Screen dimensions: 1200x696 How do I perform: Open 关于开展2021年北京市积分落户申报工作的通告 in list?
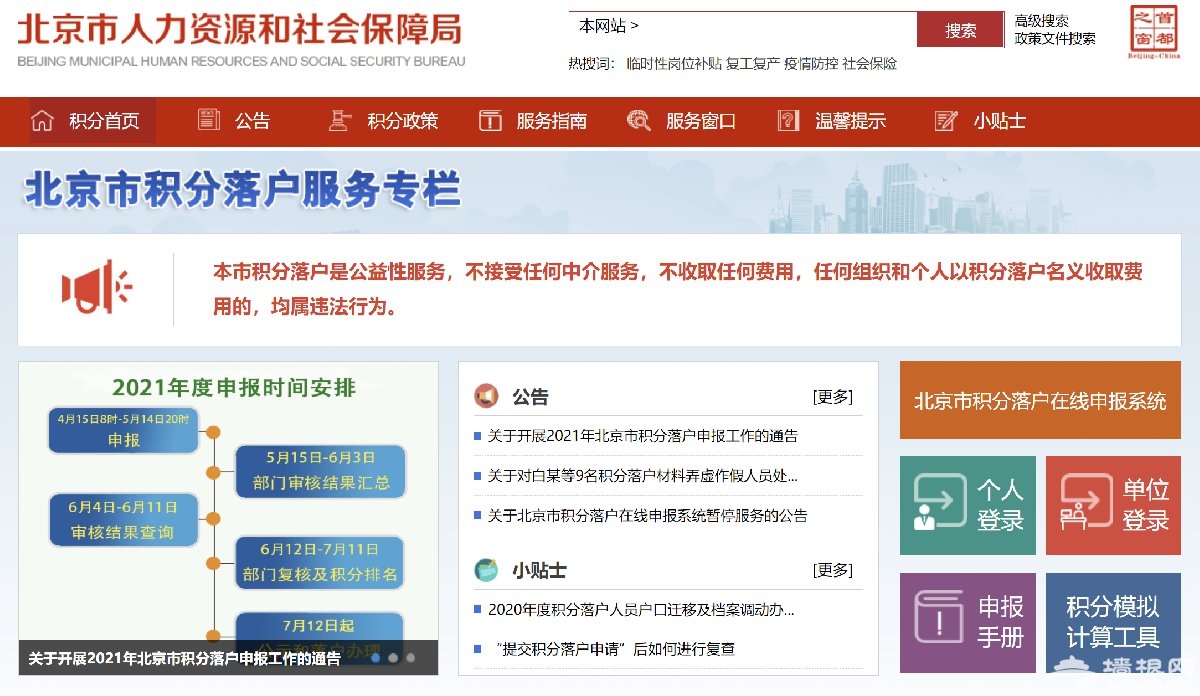click(x=643, y=436)
